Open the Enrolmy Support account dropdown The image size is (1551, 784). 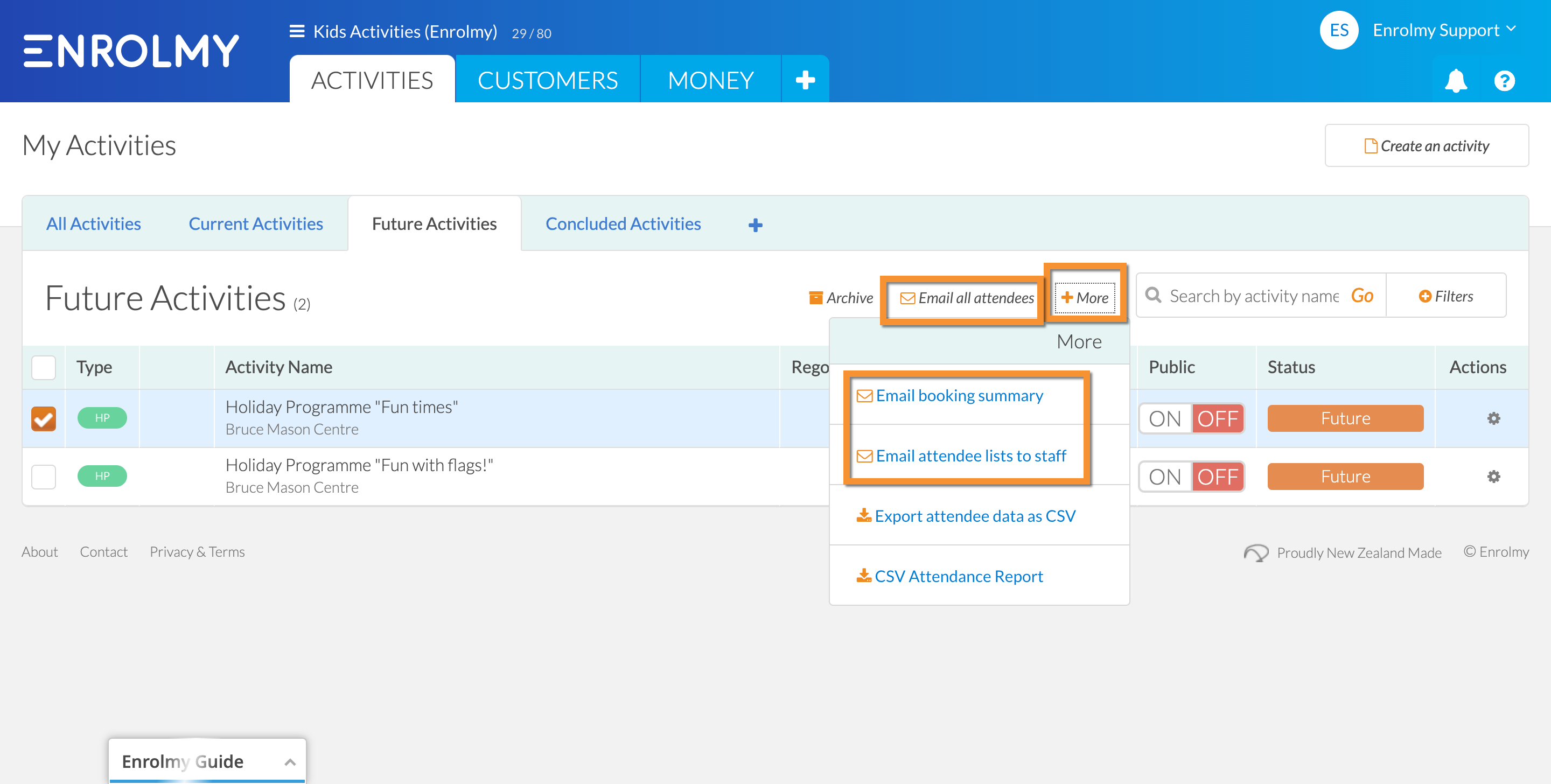(x=1444, y=30)
